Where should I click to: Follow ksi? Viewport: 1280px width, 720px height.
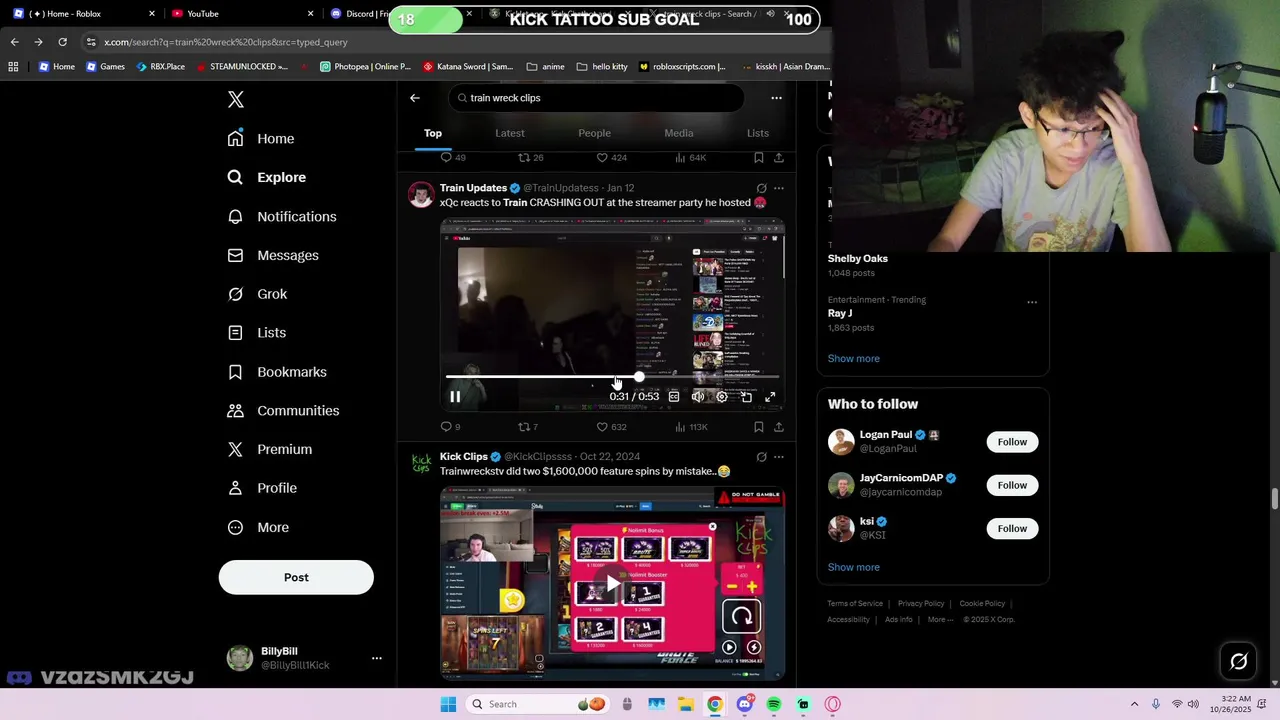click(1012, 528)
